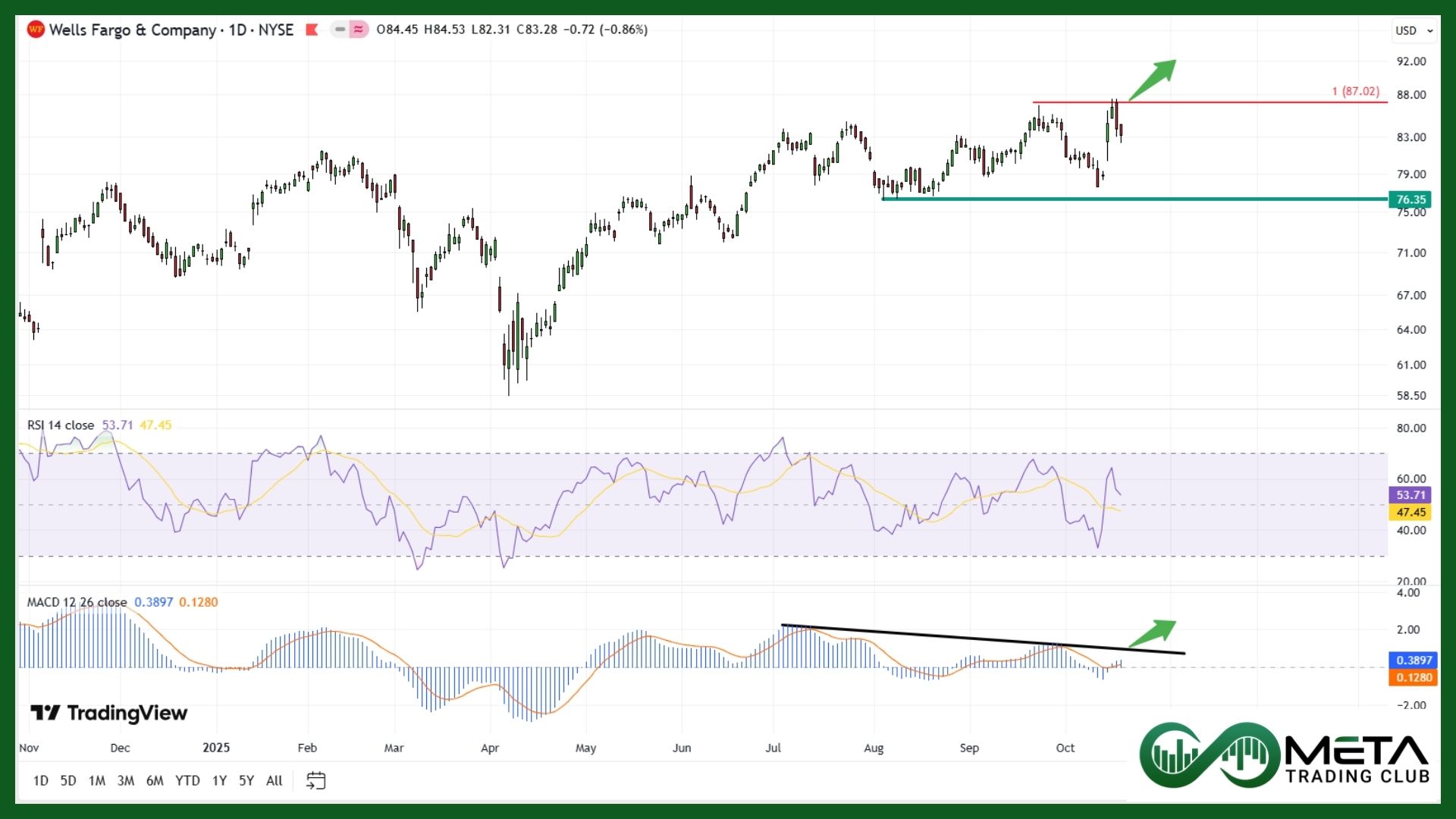
Task: Click the teal 76.35 price label
Action: tap(1410, 199)
